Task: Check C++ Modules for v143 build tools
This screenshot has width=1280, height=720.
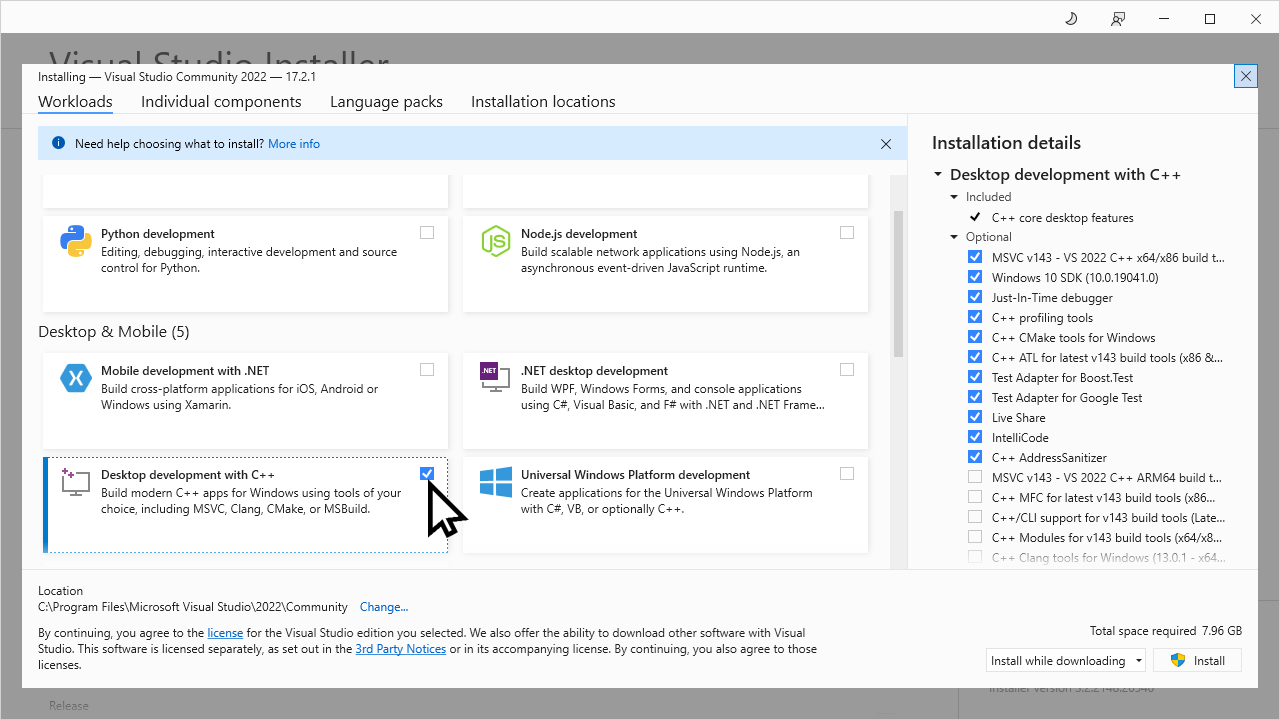Action: pos(975,537)
